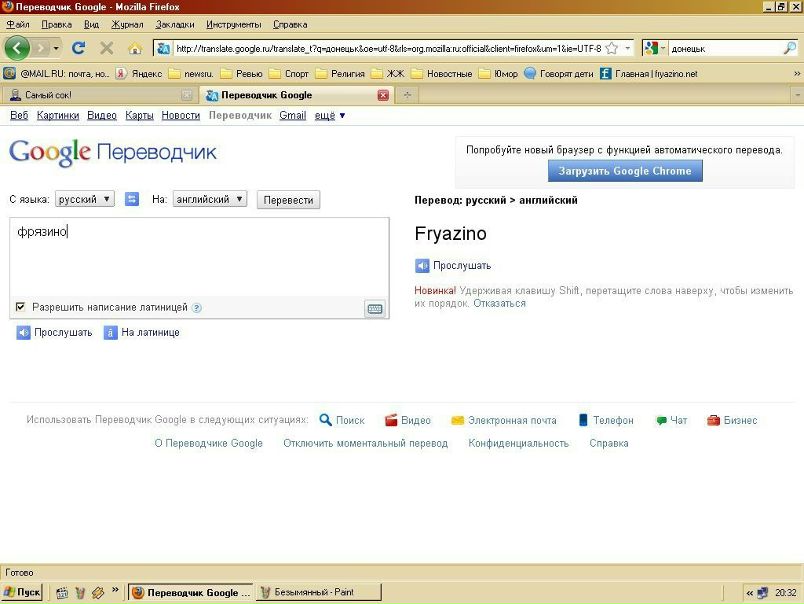
Task: Click the help icon beside the Latin input option
Action: pos(197,308)
